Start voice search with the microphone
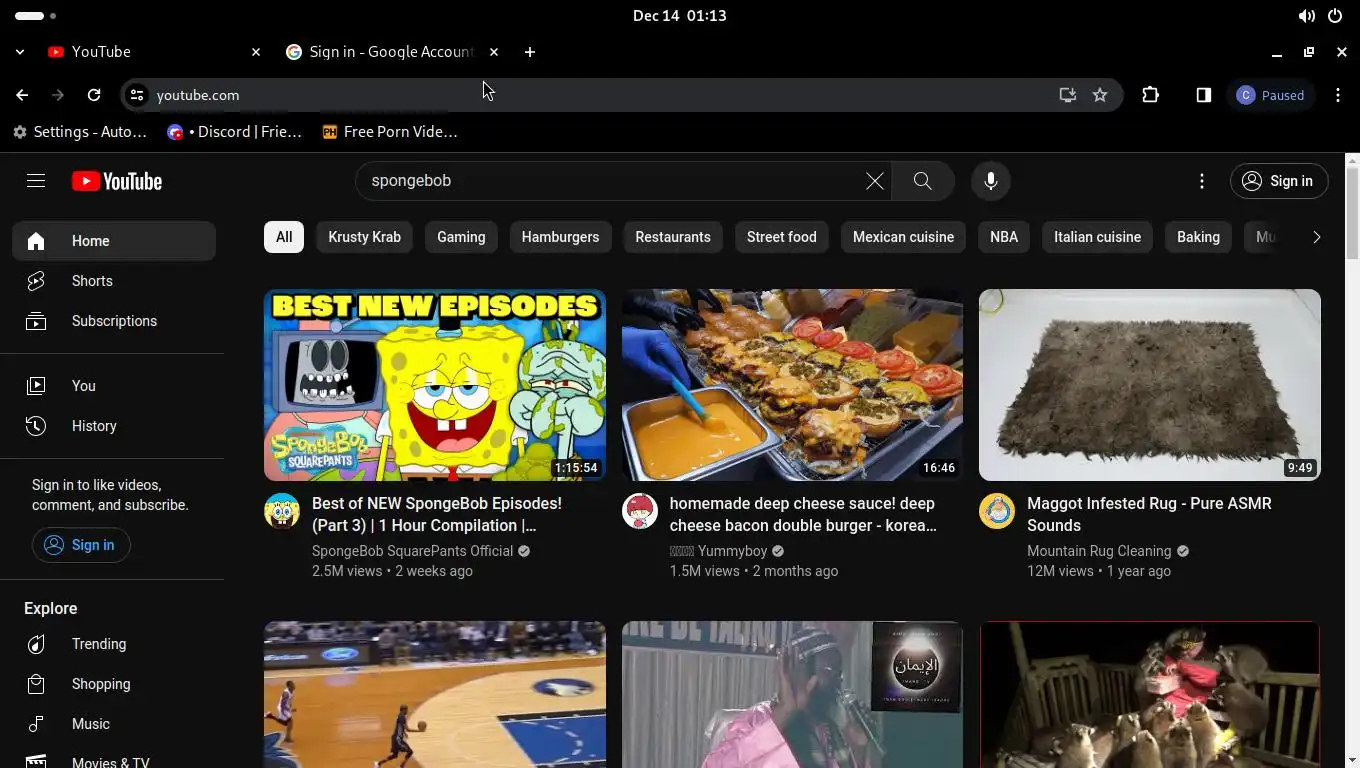The height and width of the screenshot is (768, 1360). click(x=990, y=181)
